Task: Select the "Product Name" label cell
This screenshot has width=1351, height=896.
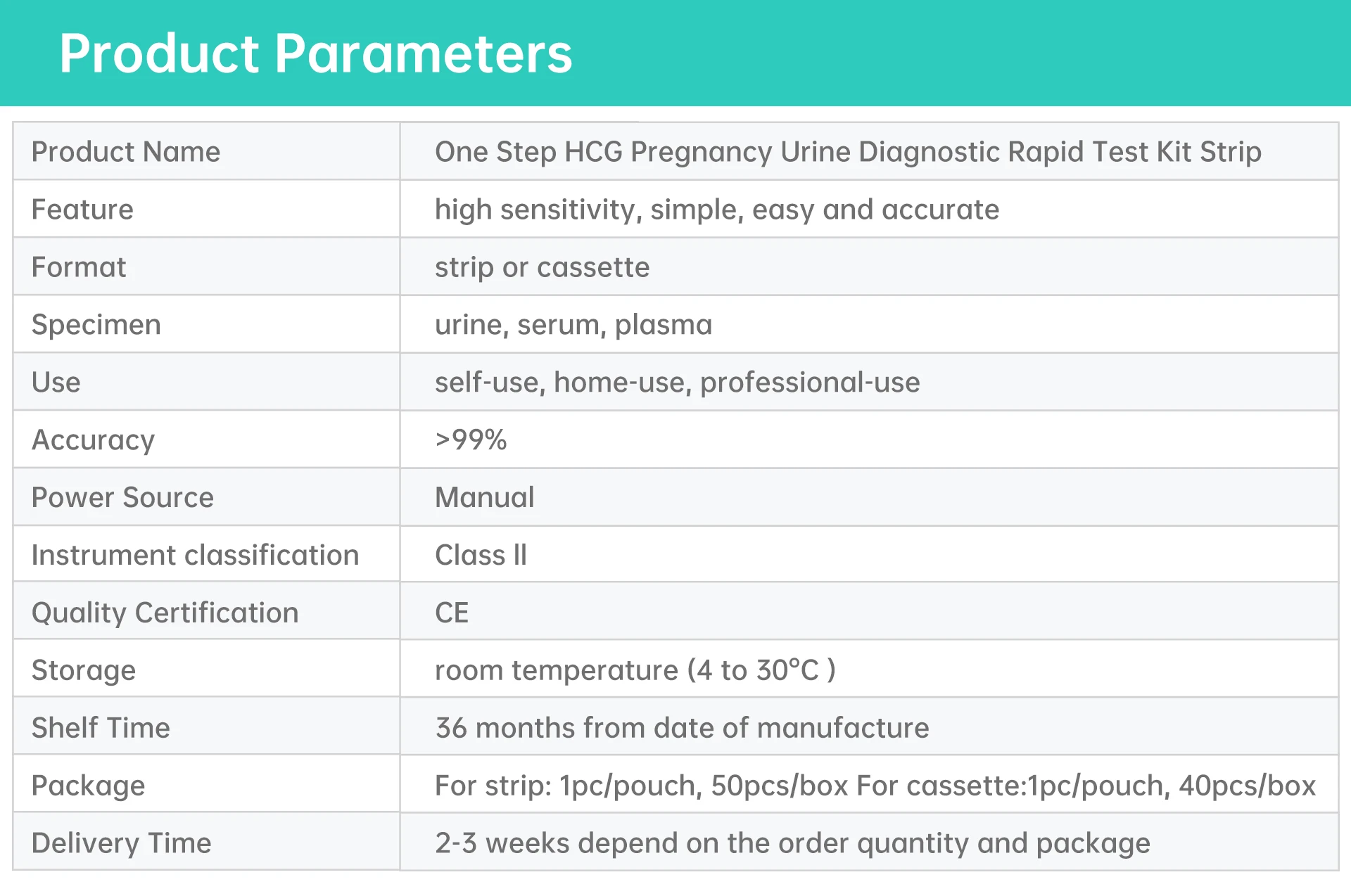Action: point(126,152)
